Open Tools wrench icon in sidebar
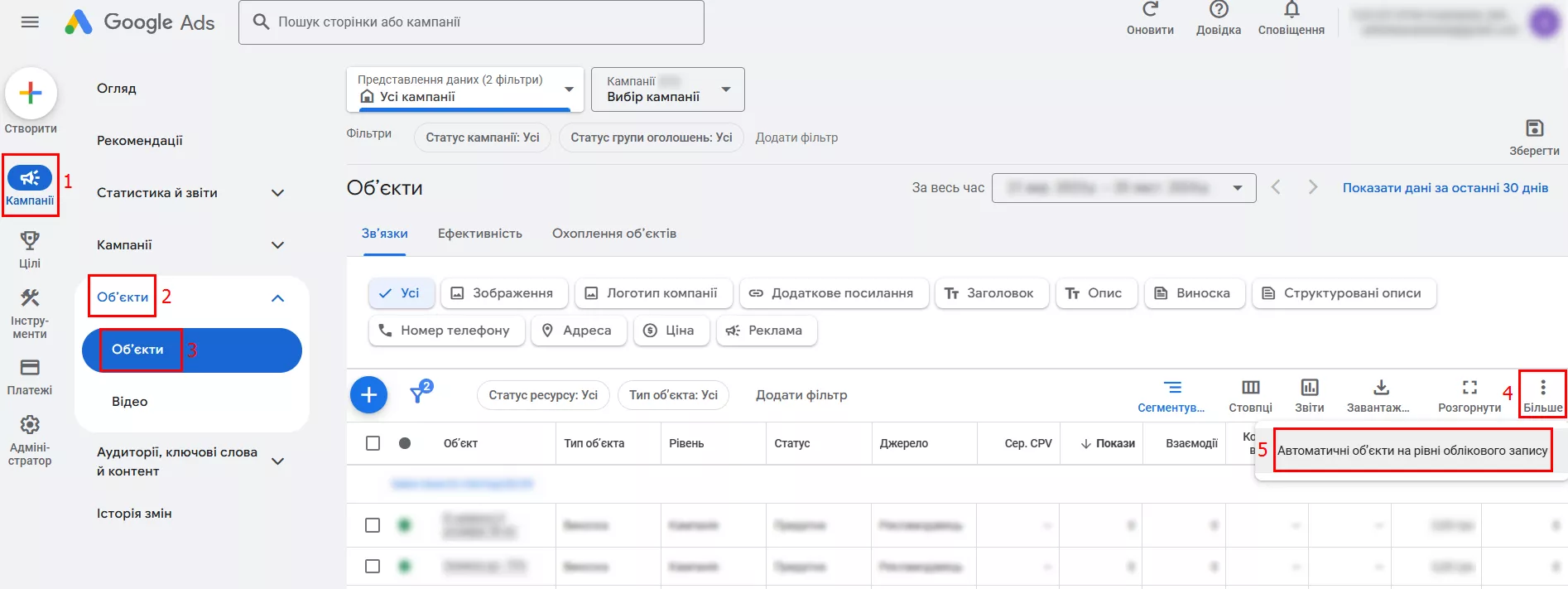Image resolution: width=1568 pixels, height=589 pixels. 30,298
